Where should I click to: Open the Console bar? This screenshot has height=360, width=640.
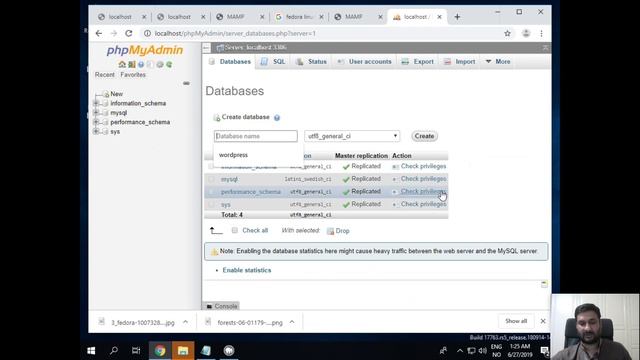221,306
